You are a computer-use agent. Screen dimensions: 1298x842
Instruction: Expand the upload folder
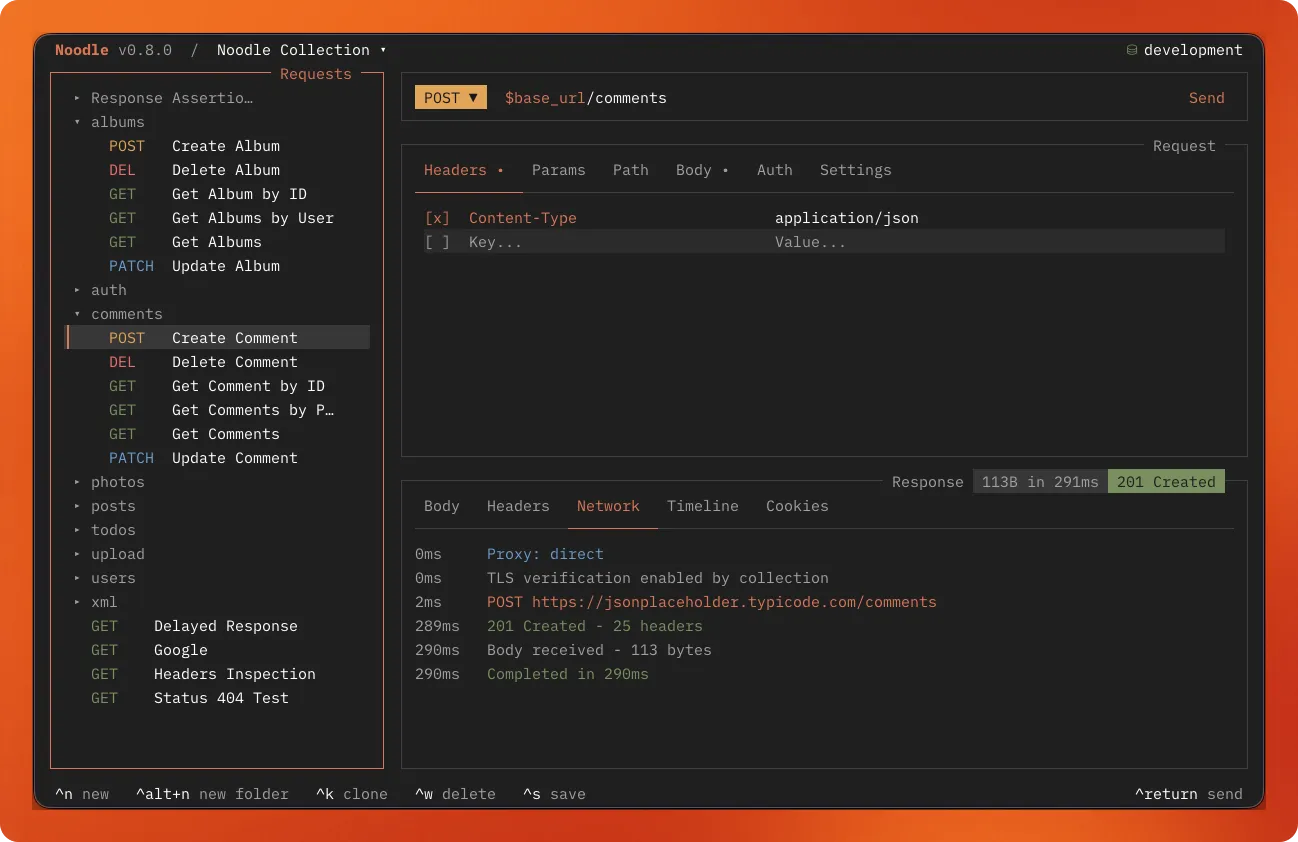click(x=109, y=554)
